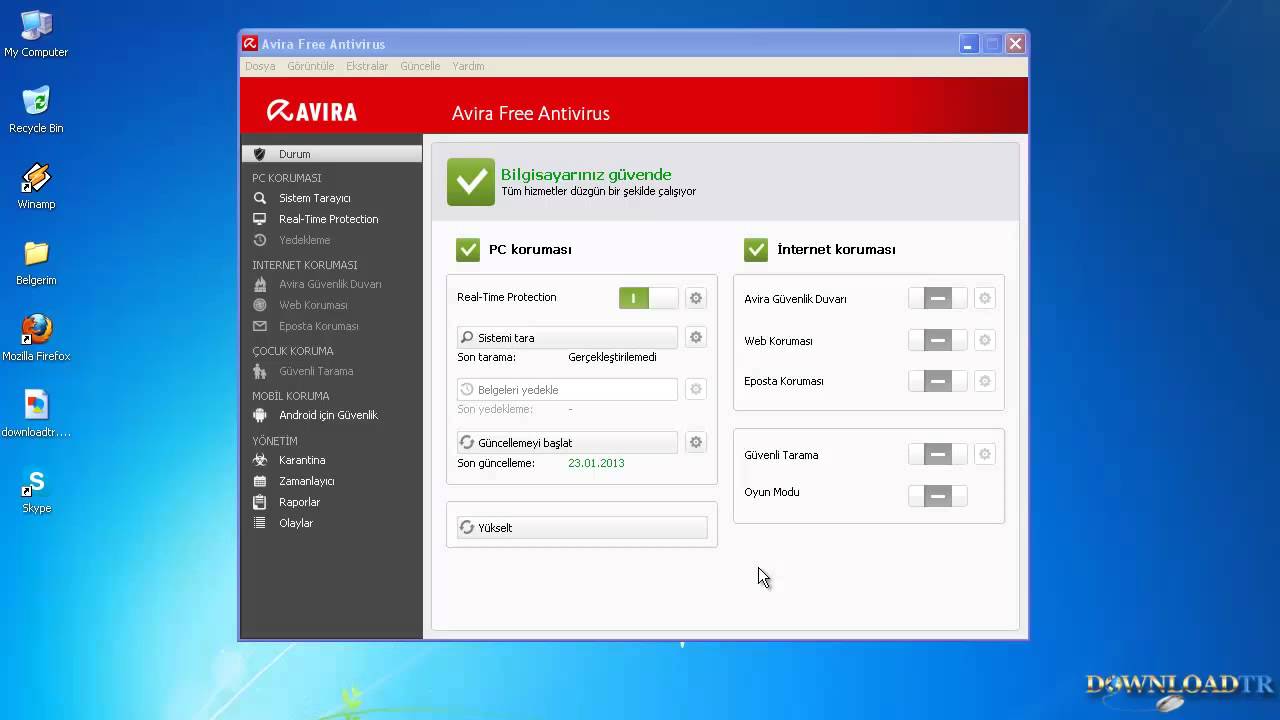Toggle the Avira Güvenlik Duvarı switch
This screenshot has width=1280, height=720.
pos(938,298)
